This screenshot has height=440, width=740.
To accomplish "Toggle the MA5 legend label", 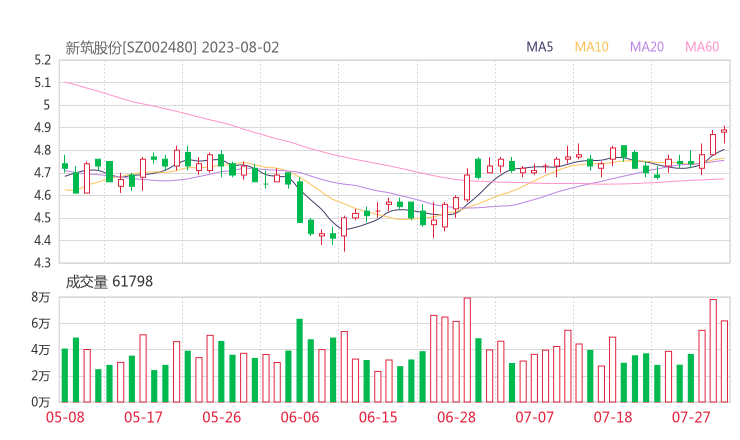I will tap(540, 47).
